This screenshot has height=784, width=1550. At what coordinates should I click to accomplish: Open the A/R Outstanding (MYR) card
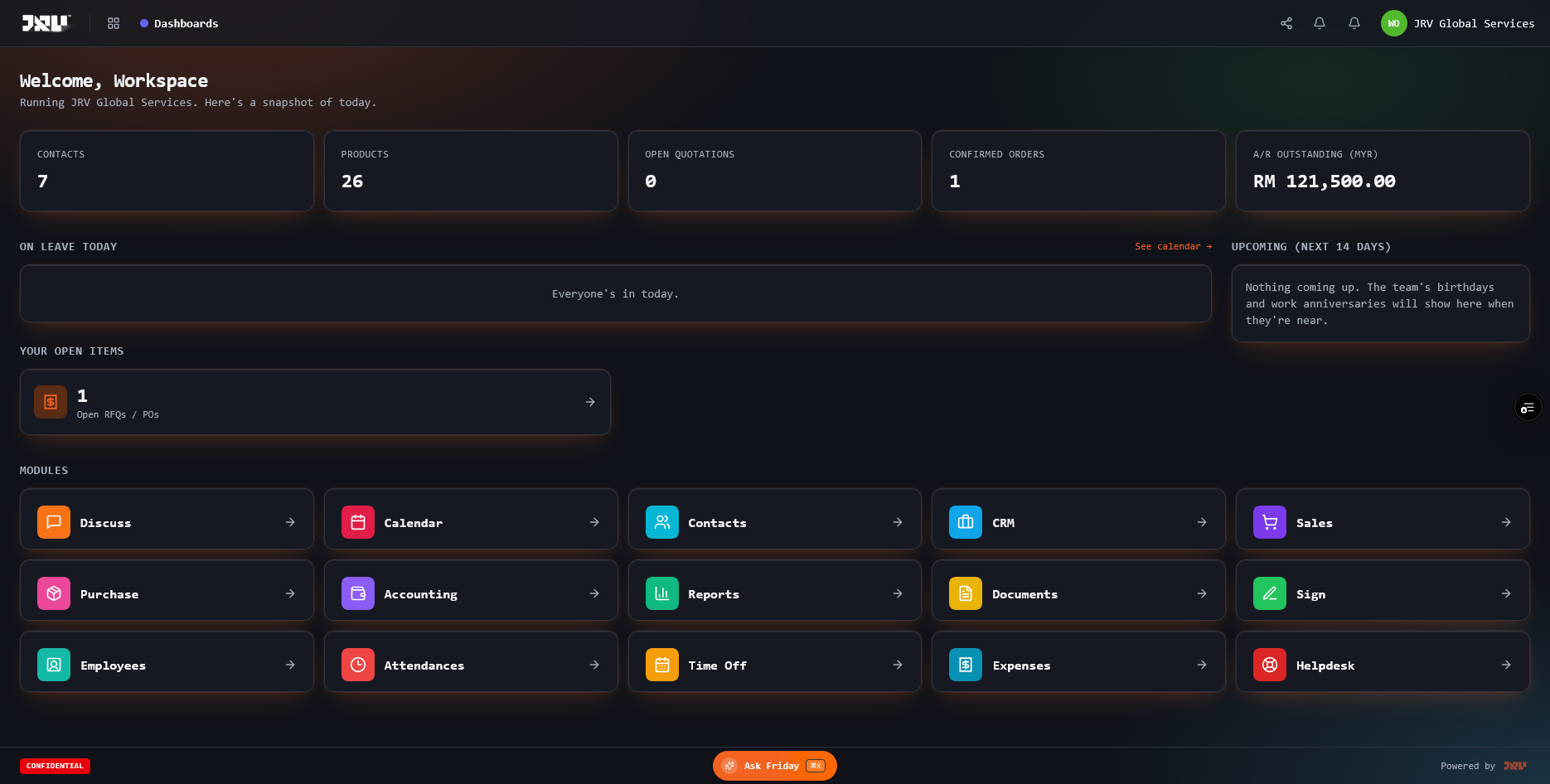pyautogui.click(x=1383, y=171)
